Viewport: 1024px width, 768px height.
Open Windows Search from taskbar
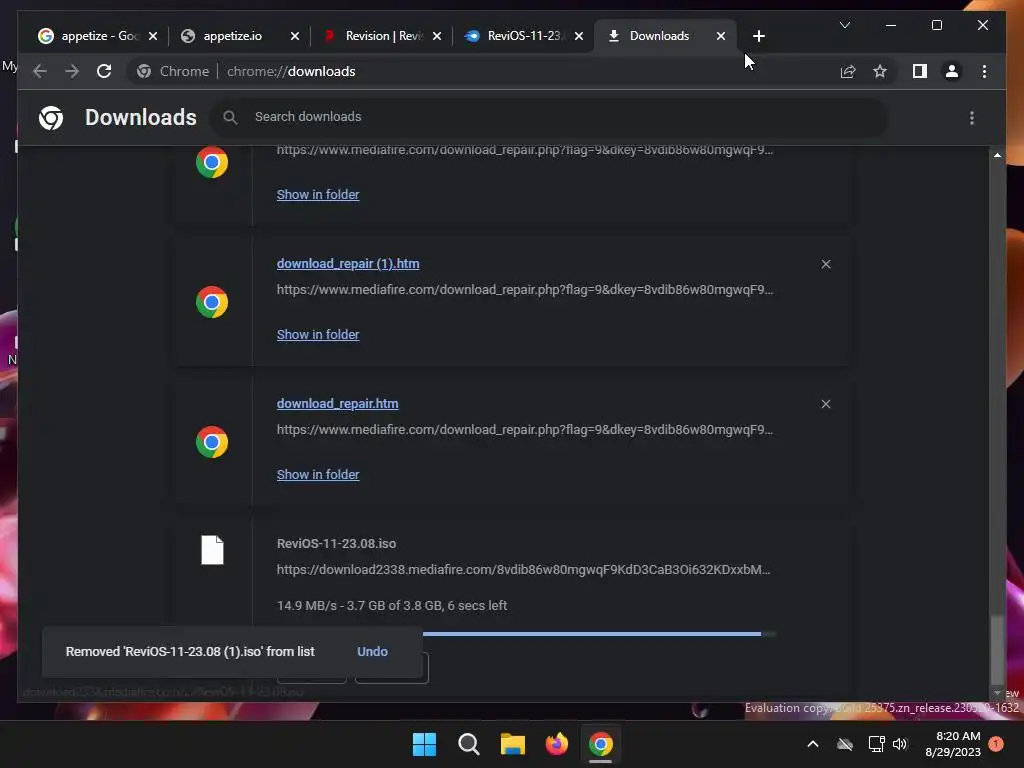(468, 744)
